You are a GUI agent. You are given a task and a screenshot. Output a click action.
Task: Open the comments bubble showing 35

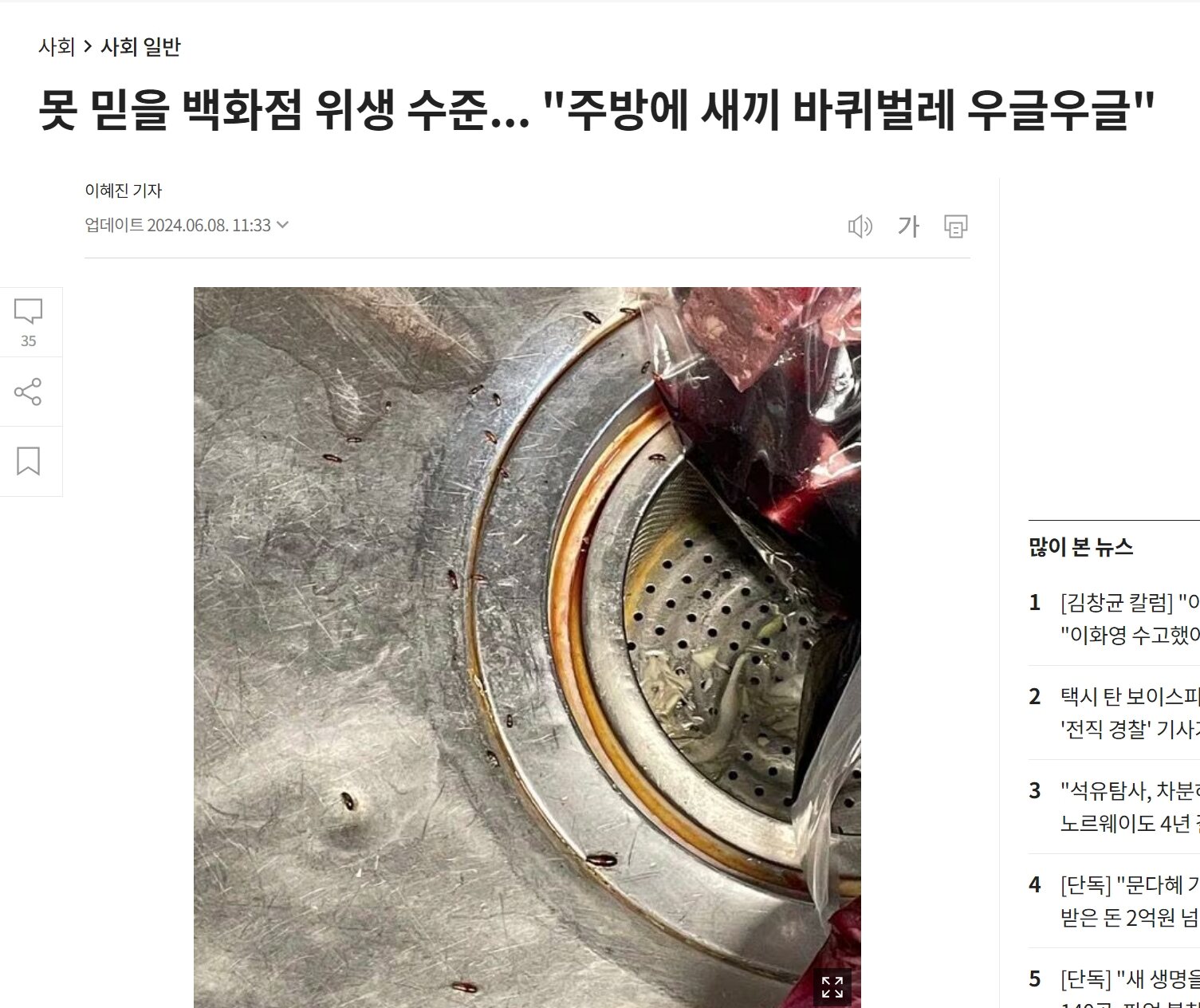point(28,322)
